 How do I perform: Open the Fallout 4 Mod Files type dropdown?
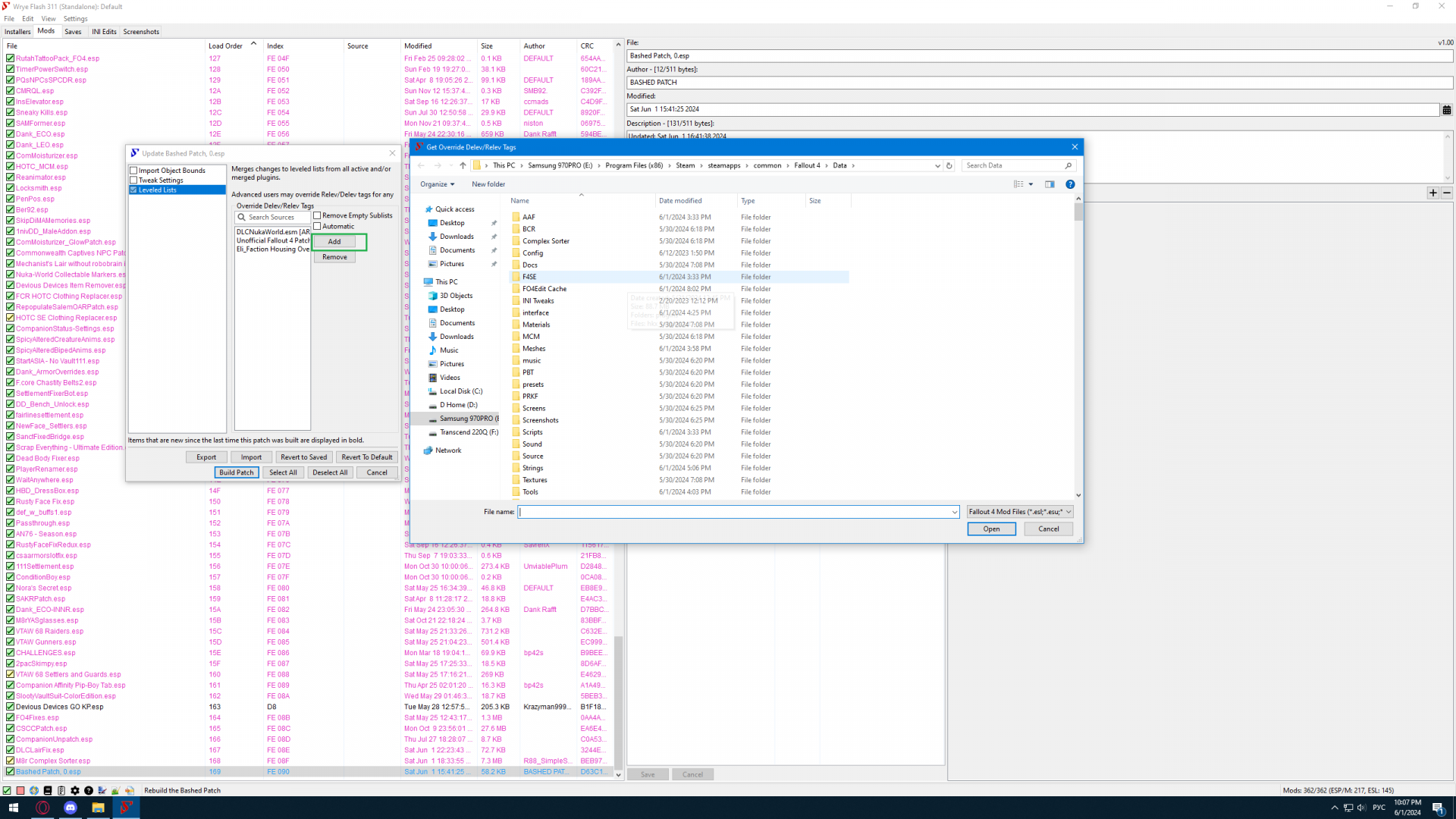[x=1019, y=512]
